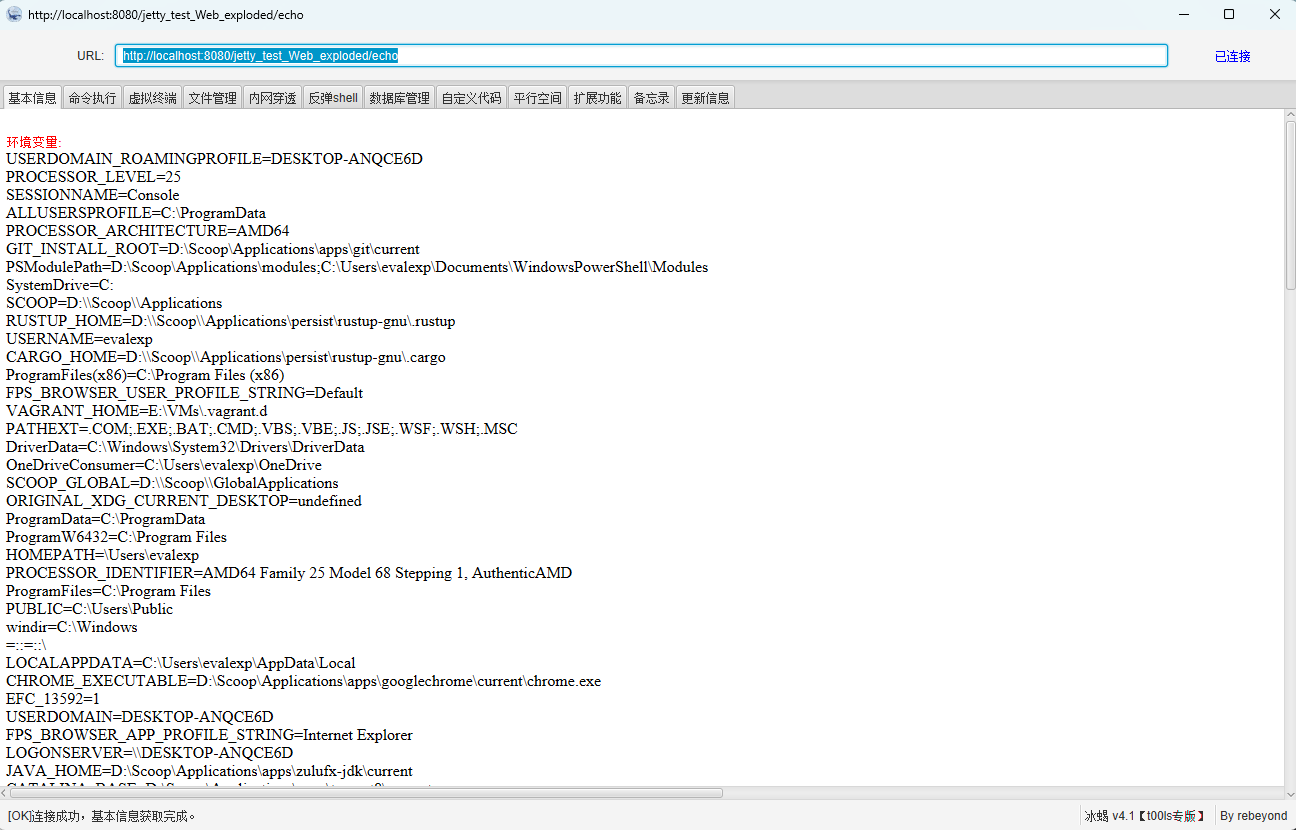Select the 自定义代码 tab
Viewport: 1296px width, 830px height.
coord(471,98)
